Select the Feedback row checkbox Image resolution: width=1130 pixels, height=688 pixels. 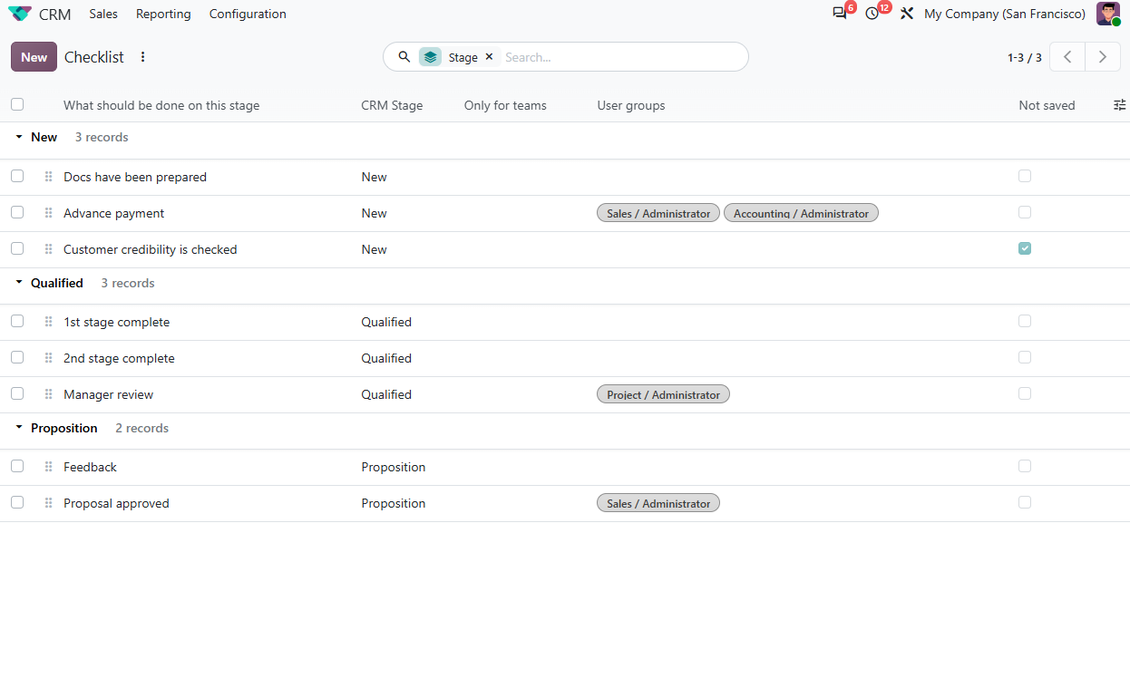click(17, 466)
